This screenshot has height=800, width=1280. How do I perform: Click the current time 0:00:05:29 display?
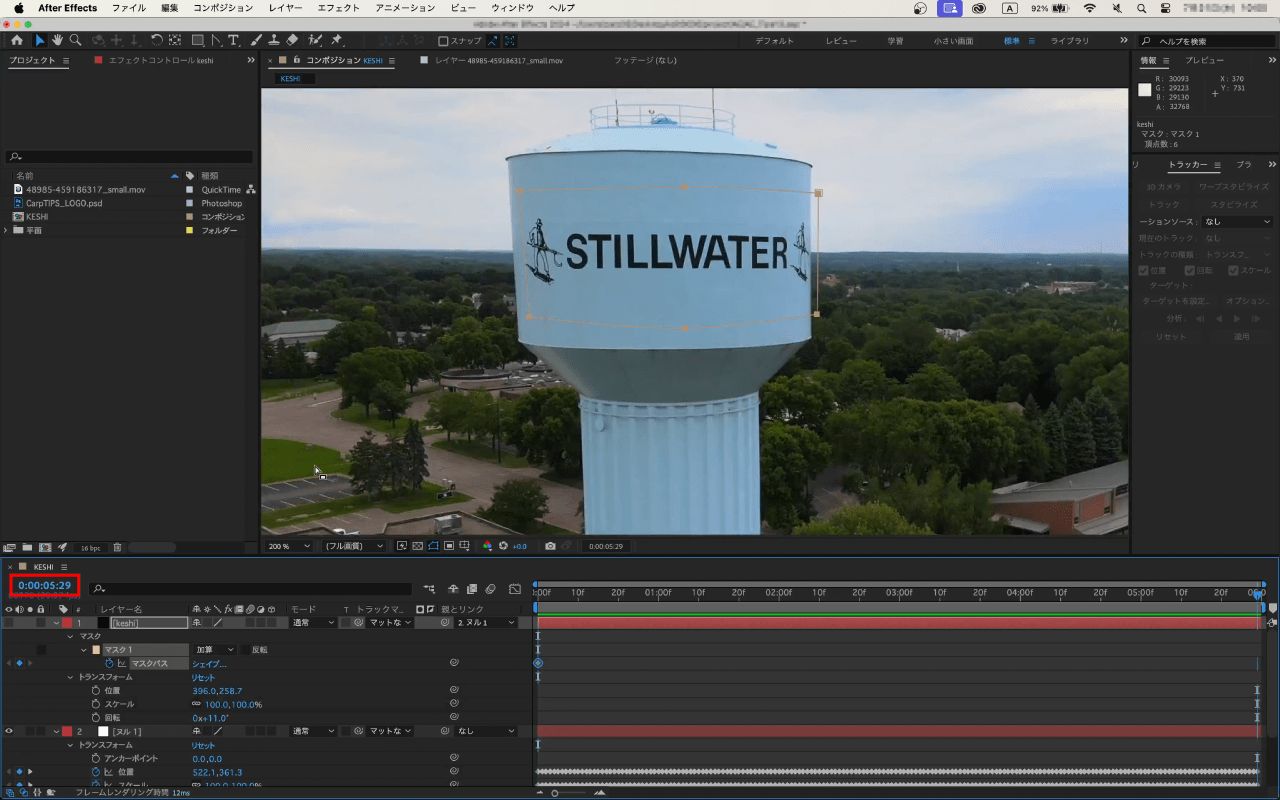(x=44, y=585)
